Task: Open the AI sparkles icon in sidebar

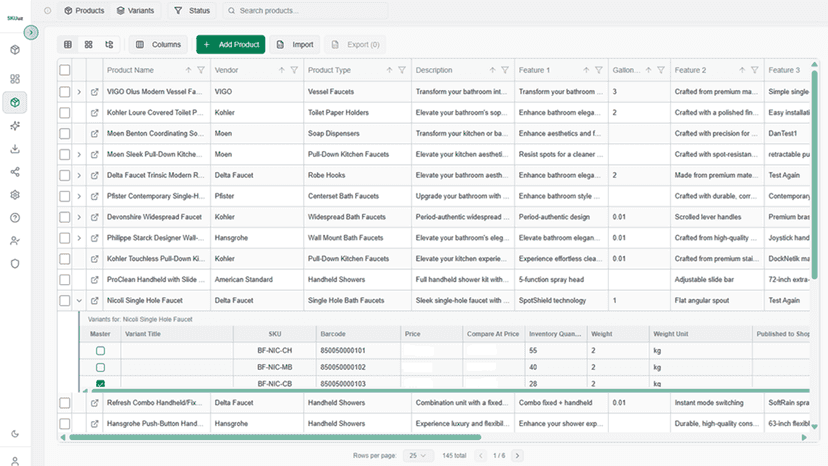Action: 15,126
